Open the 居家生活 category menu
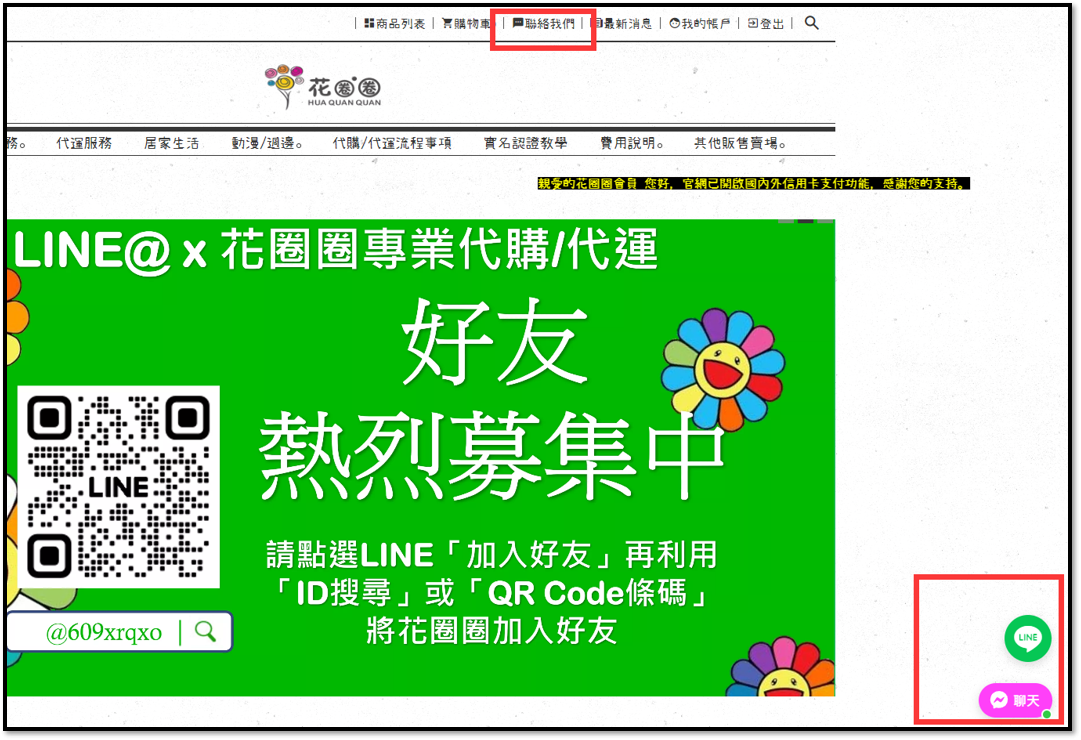1081x740 pixels. point(172,143)
